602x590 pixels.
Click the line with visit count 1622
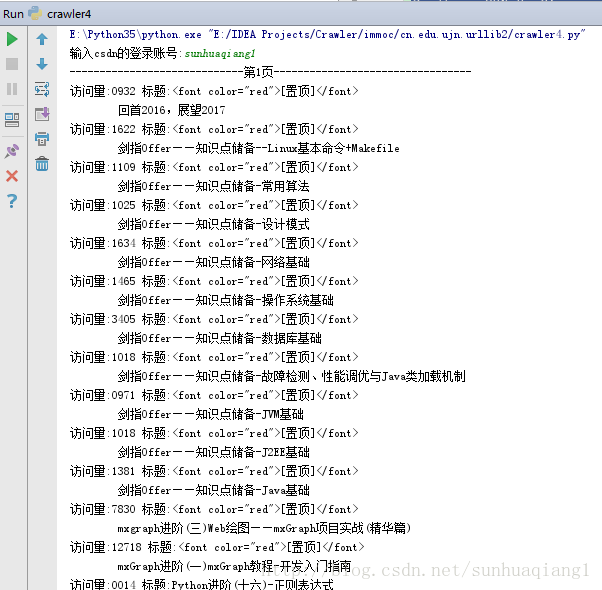click(x=214, y=129)
